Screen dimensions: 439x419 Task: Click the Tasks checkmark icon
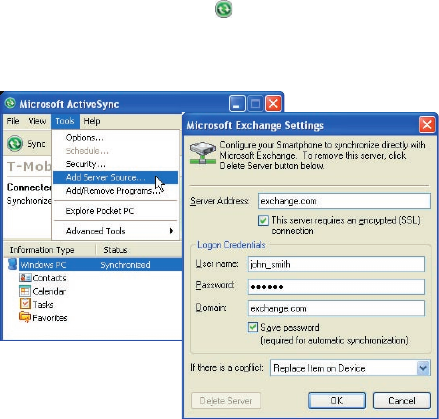(25, 304)
